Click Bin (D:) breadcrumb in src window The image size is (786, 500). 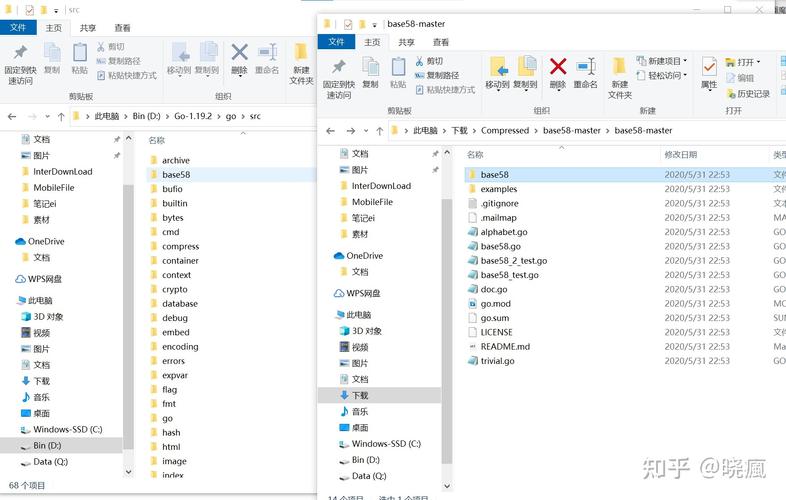tap(146, 116)
